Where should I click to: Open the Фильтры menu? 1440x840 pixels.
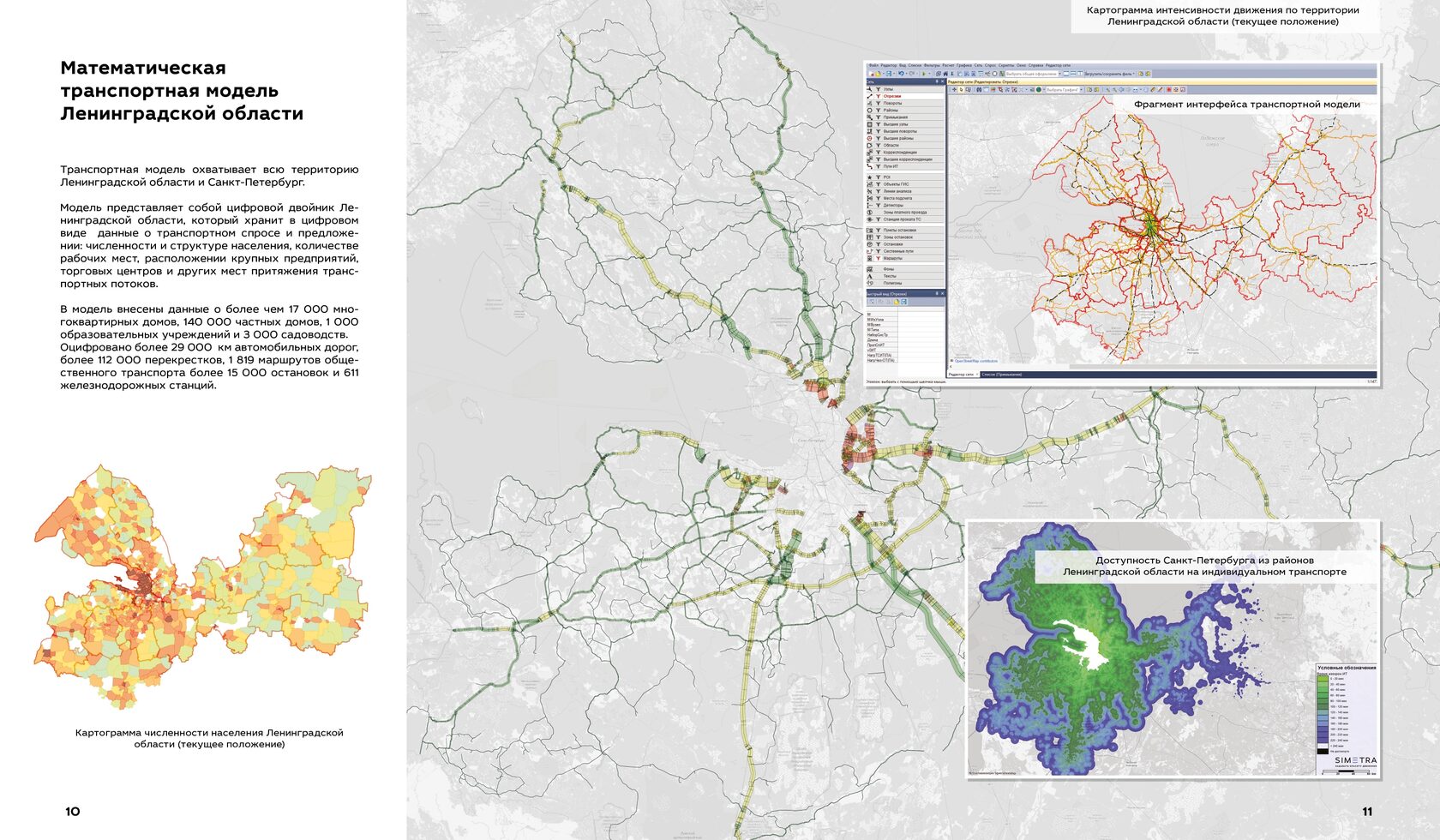coord(932,65)
